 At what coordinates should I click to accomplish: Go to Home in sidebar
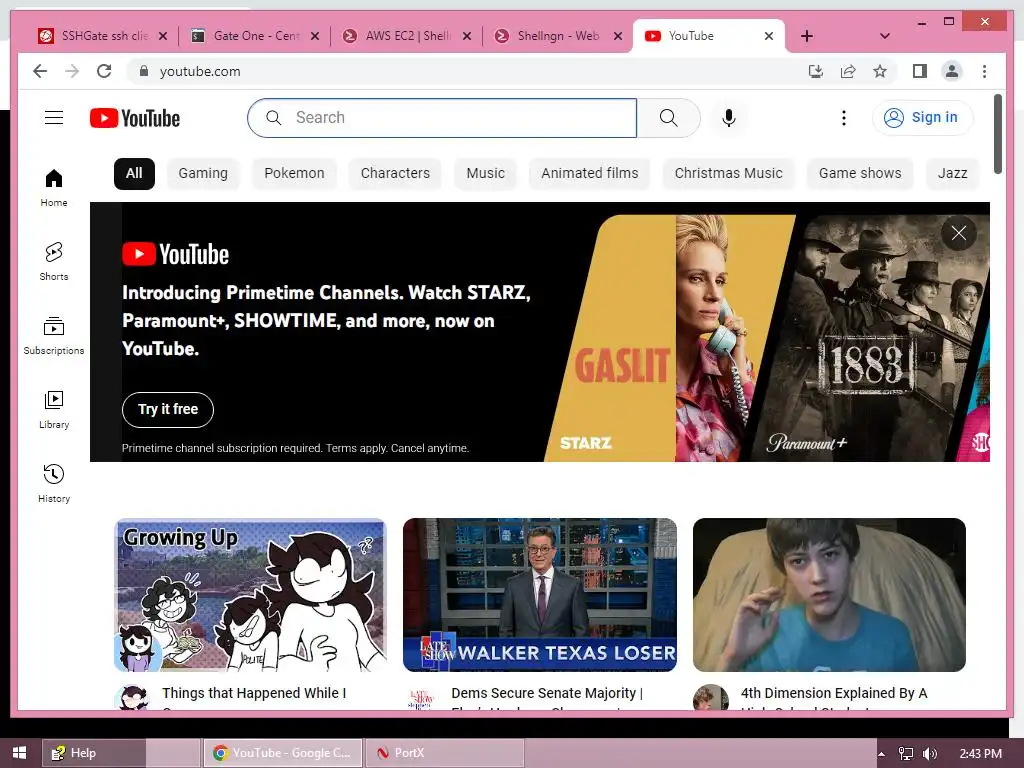coord(54,187)
